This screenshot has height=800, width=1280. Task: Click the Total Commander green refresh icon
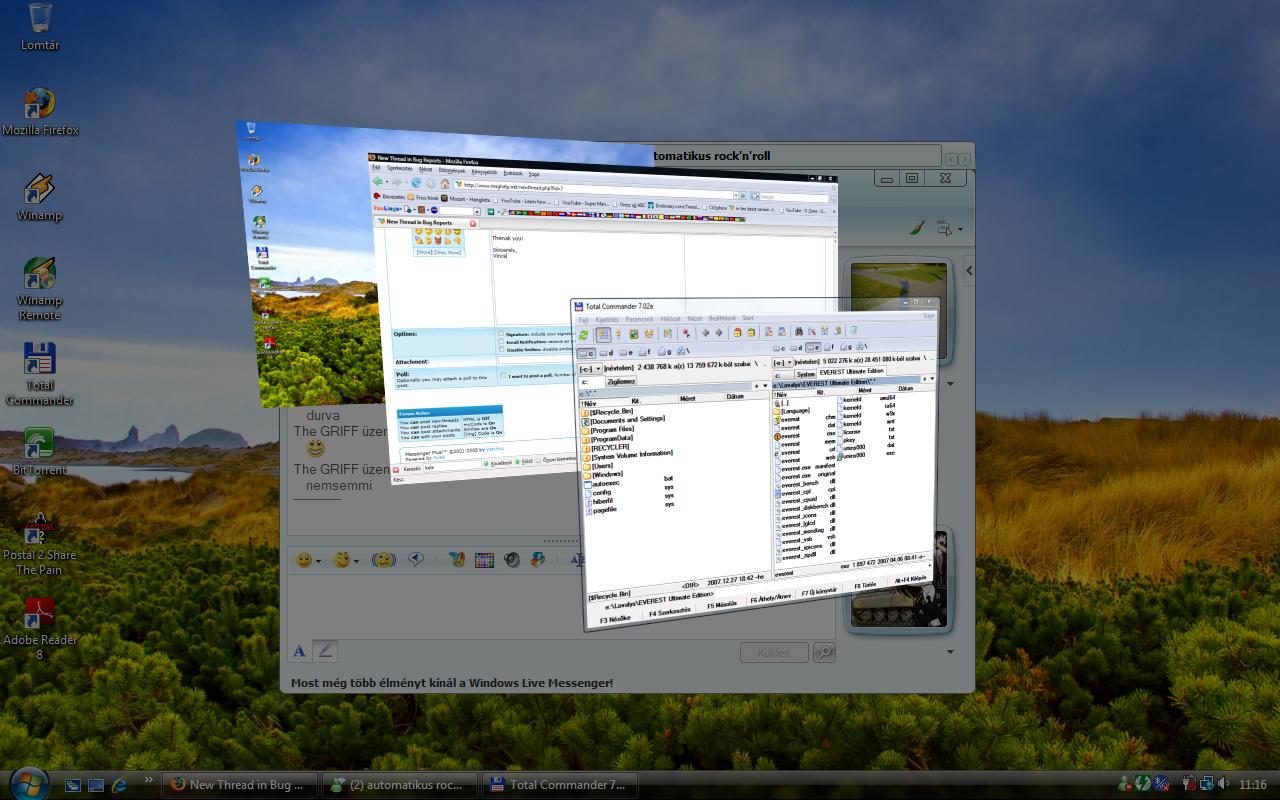583,335
